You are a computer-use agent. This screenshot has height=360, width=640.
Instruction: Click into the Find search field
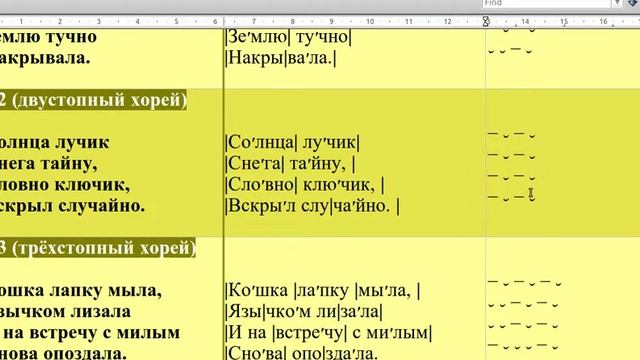(546, 3)
